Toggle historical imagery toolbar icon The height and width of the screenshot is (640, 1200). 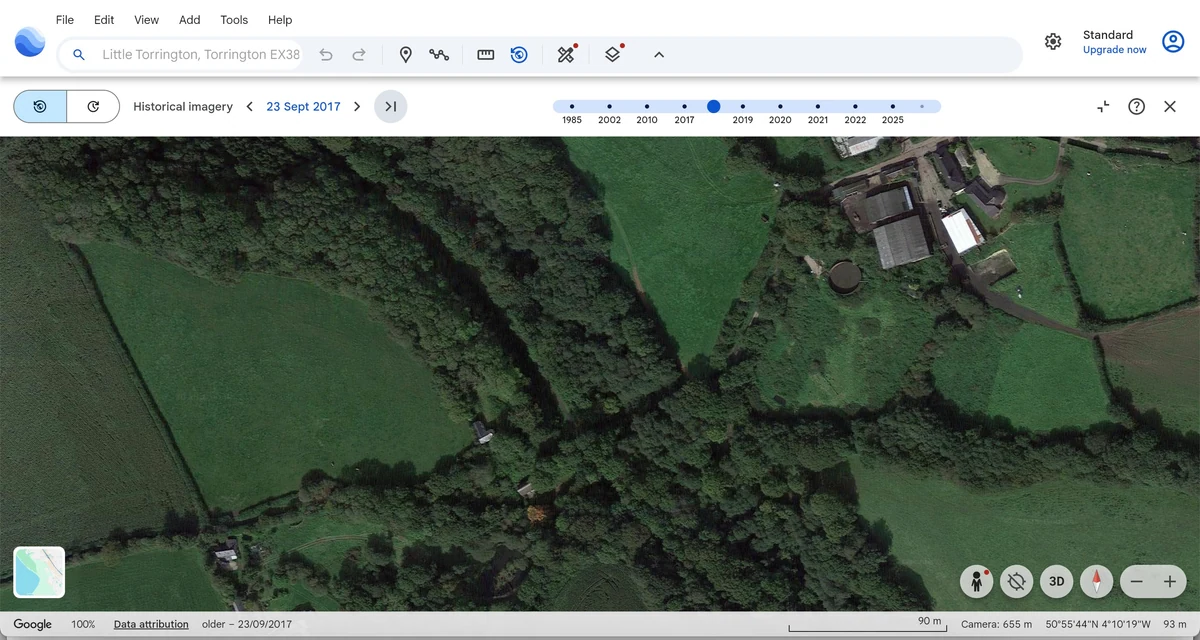(519, 55)
